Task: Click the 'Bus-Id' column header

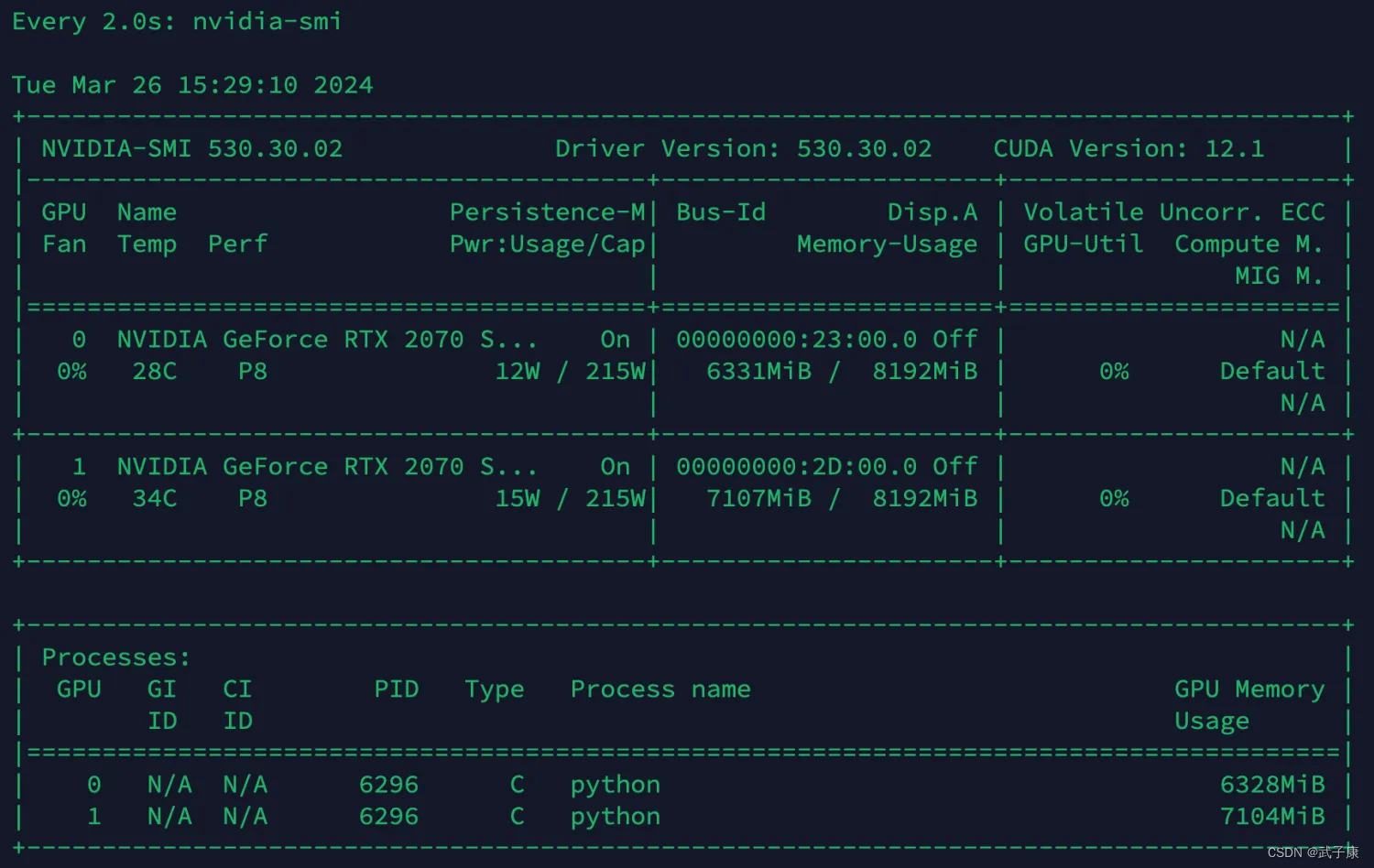Action: click(721, 212)
